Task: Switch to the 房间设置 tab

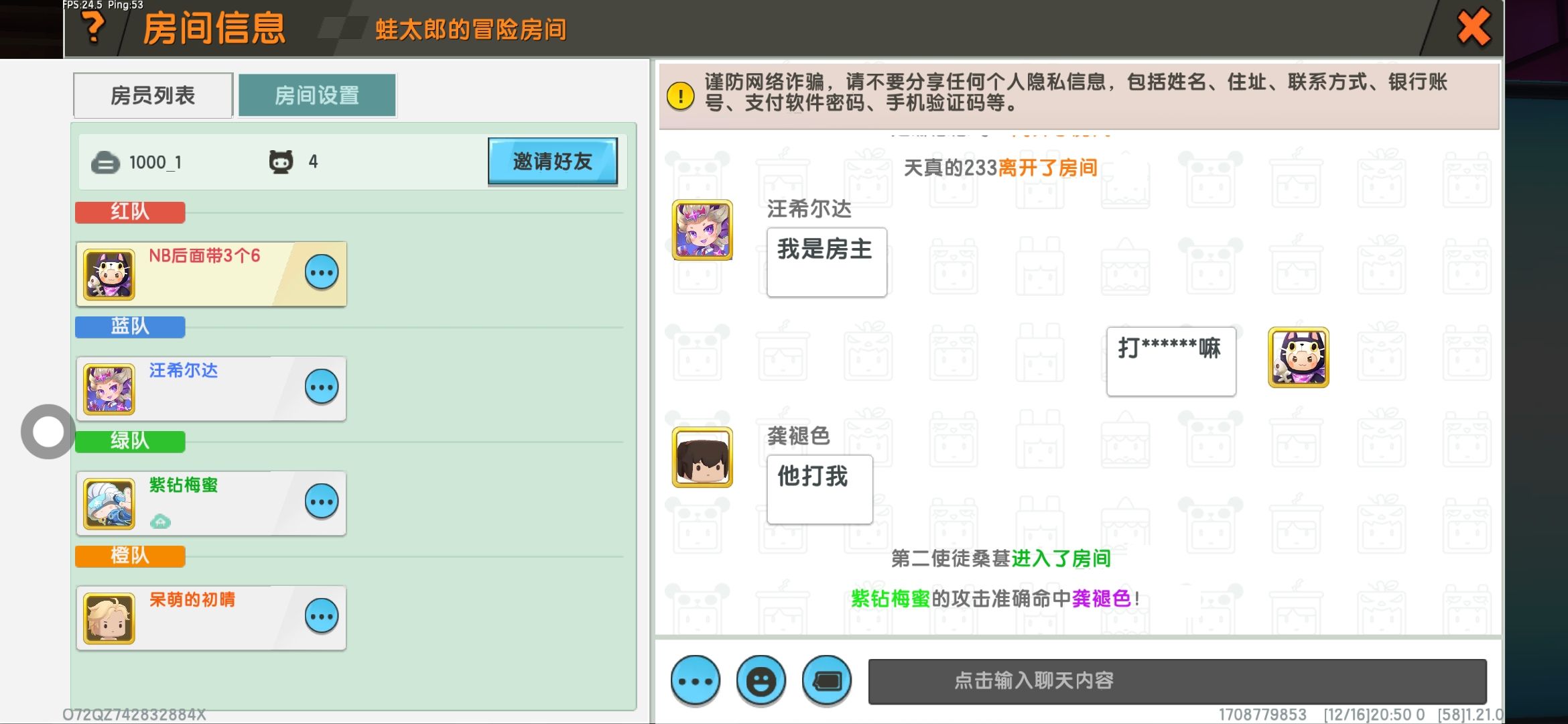Action: (x=317, y=95)
